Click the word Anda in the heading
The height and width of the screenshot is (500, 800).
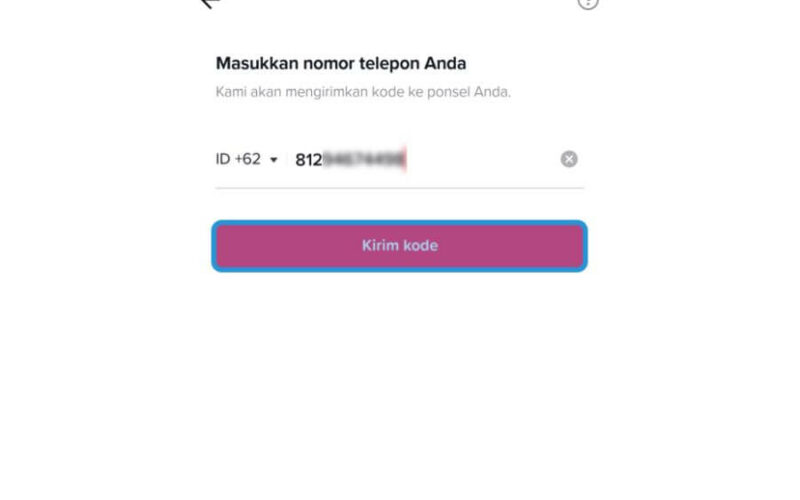pos(445,63)
